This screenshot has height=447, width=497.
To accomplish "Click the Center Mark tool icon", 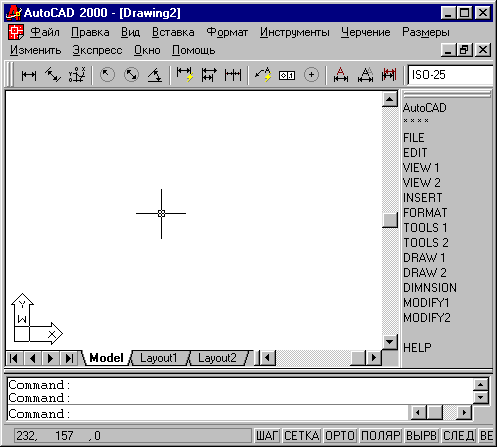I will click(311, 75).
